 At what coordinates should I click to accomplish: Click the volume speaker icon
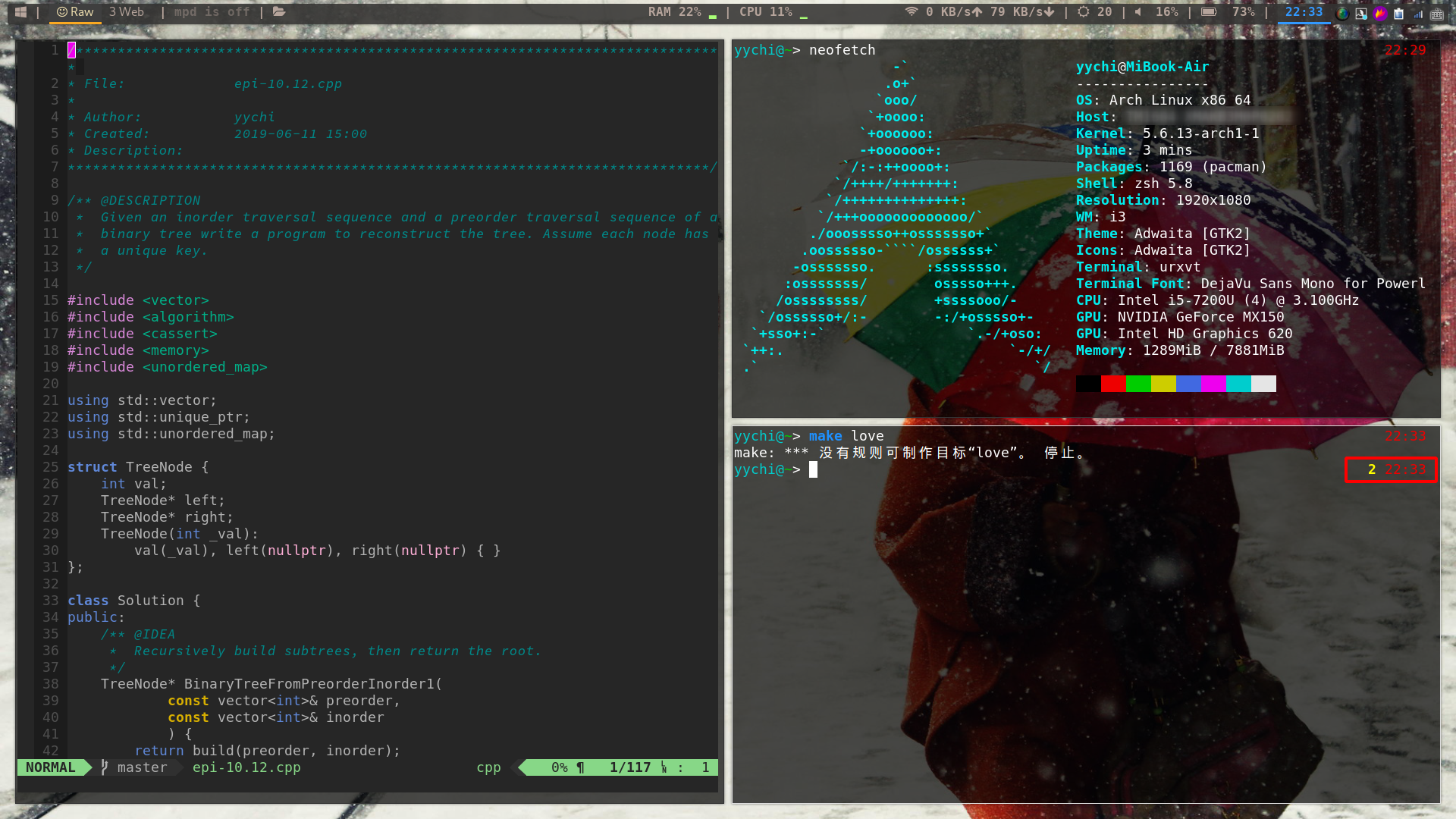[x=1137, y=12]
